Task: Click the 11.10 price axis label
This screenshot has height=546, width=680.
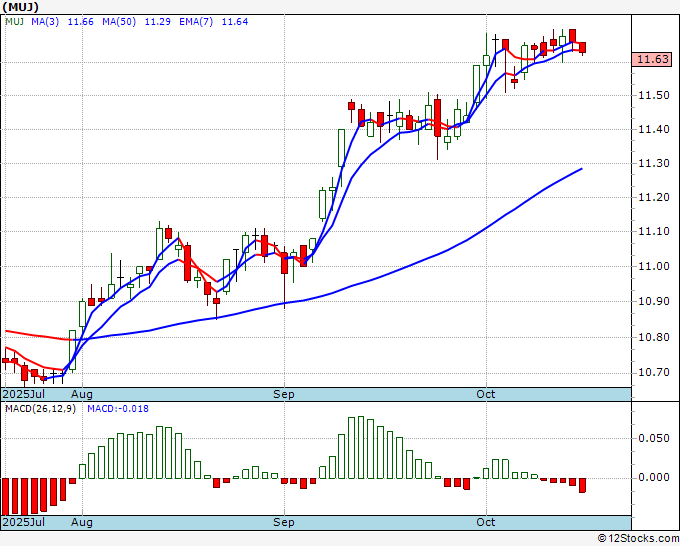Action: (654, 231)
